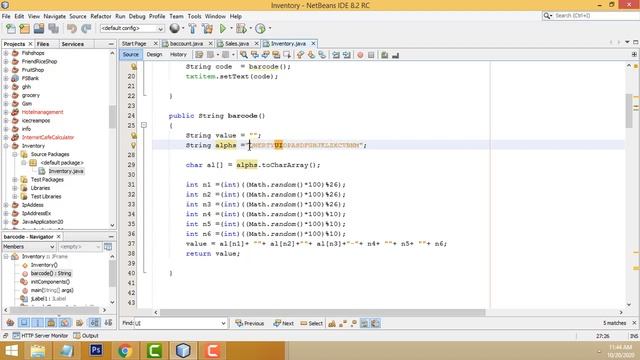The height and width of the screenshot is (360, 640).
Task: Toggle Show Inherited Members filter in Navigator
Action: pos(10,323)
